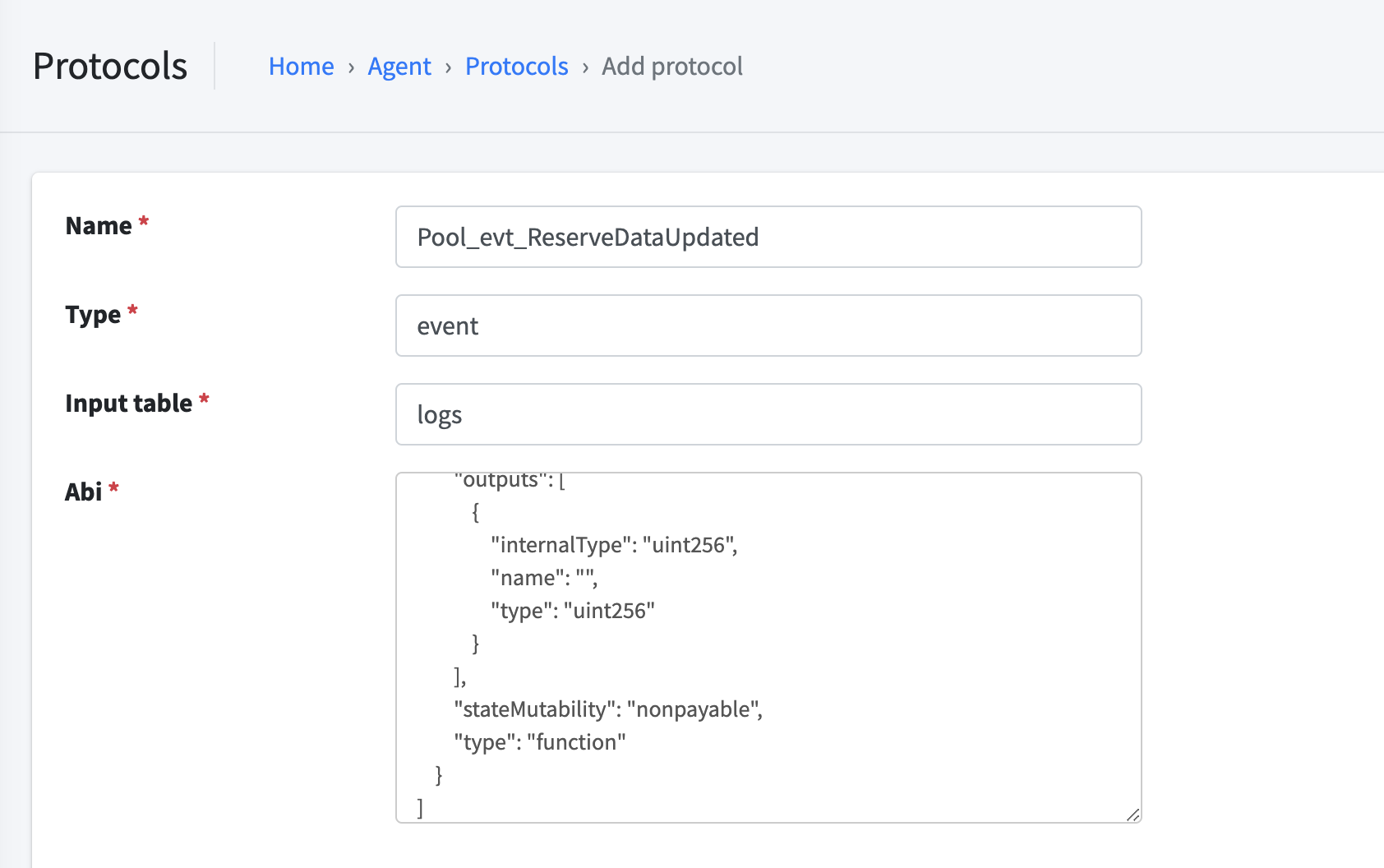Click the Home breadcrumb link
The height and width of the screenshot is (868, 1384).
[301, 67]
